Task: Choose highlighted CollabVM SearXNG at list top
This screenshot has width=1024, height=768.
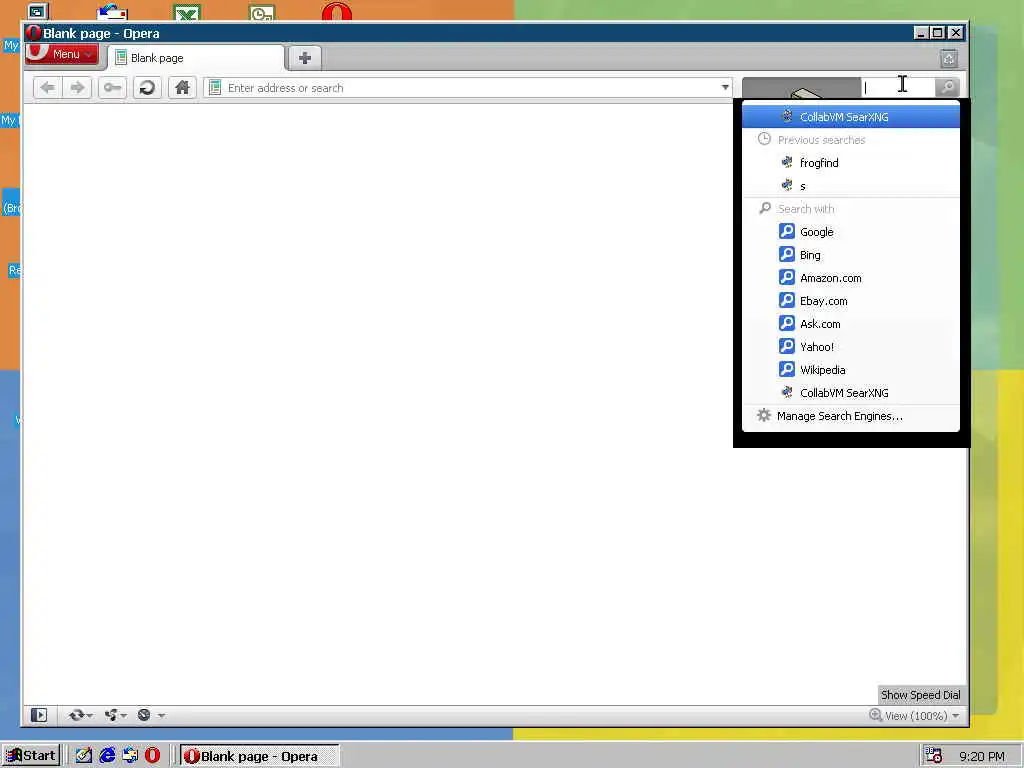Action: click(851, 117)
